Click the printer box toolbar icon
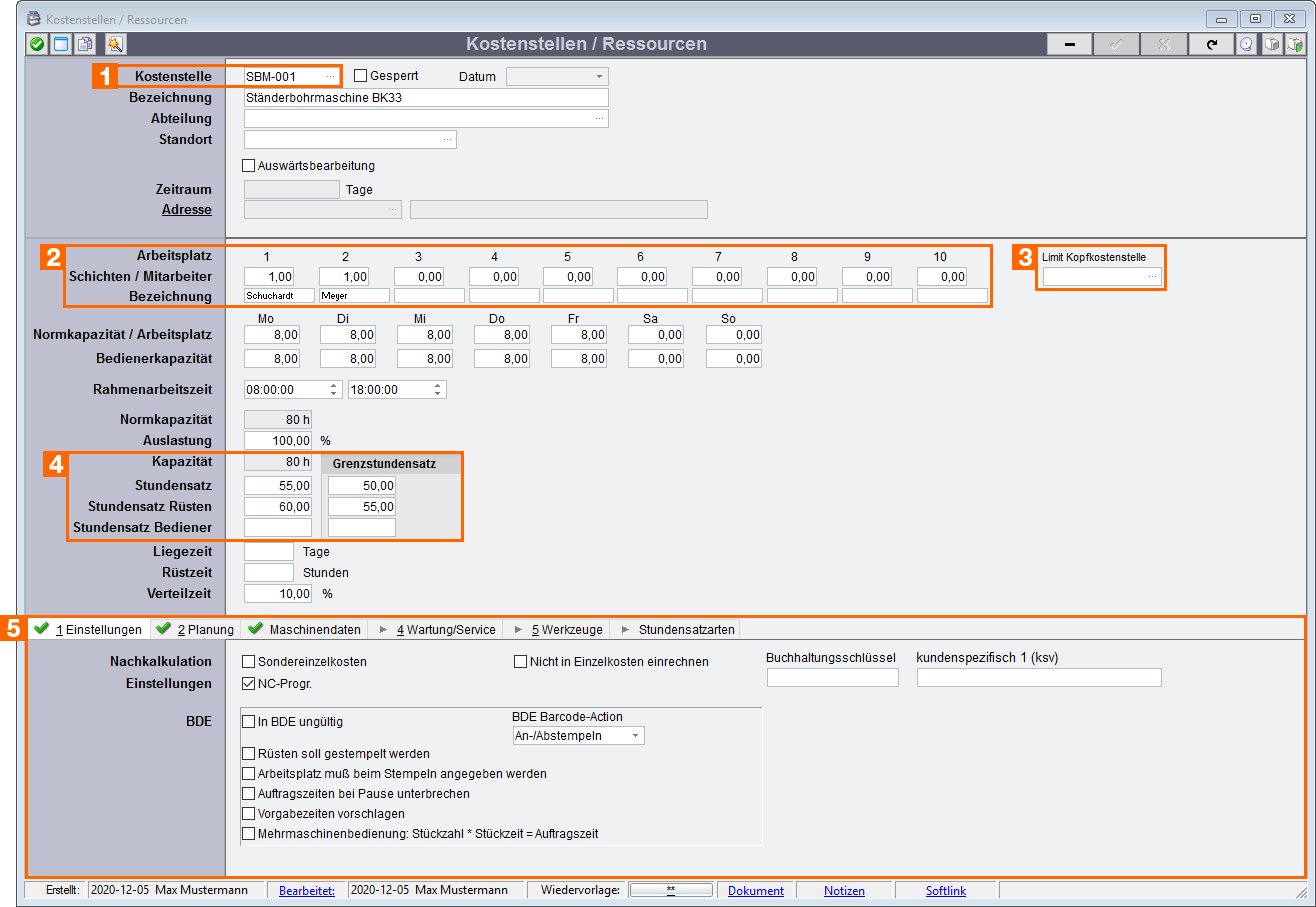Viewport: 1316px width, 907px height. click(1271, 44)
